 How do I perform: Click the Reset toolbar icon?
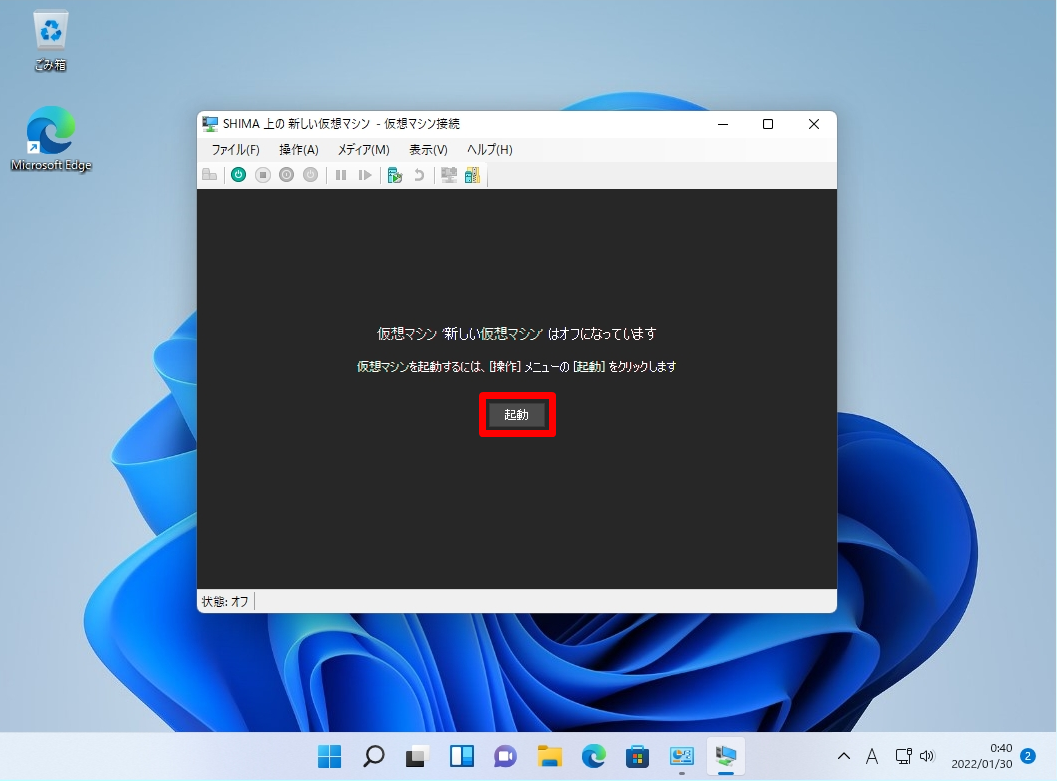365,175
